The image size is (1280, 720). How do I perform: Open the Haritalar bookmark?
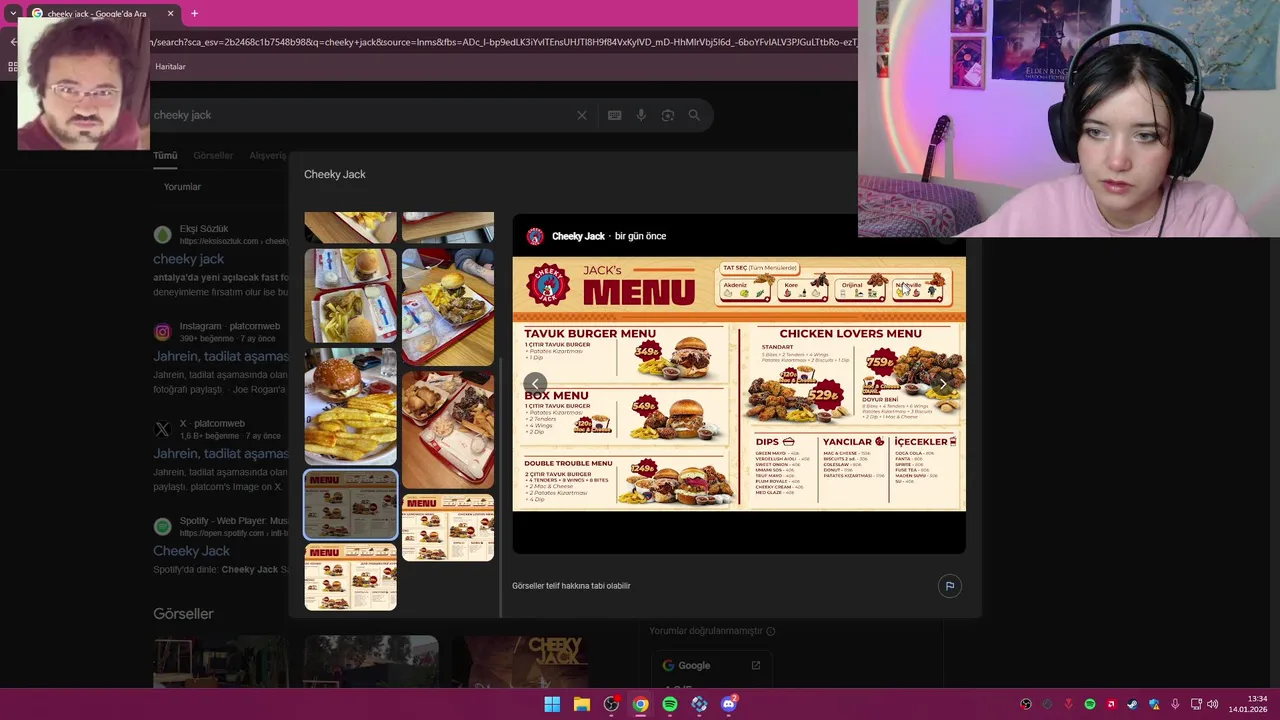170,66
